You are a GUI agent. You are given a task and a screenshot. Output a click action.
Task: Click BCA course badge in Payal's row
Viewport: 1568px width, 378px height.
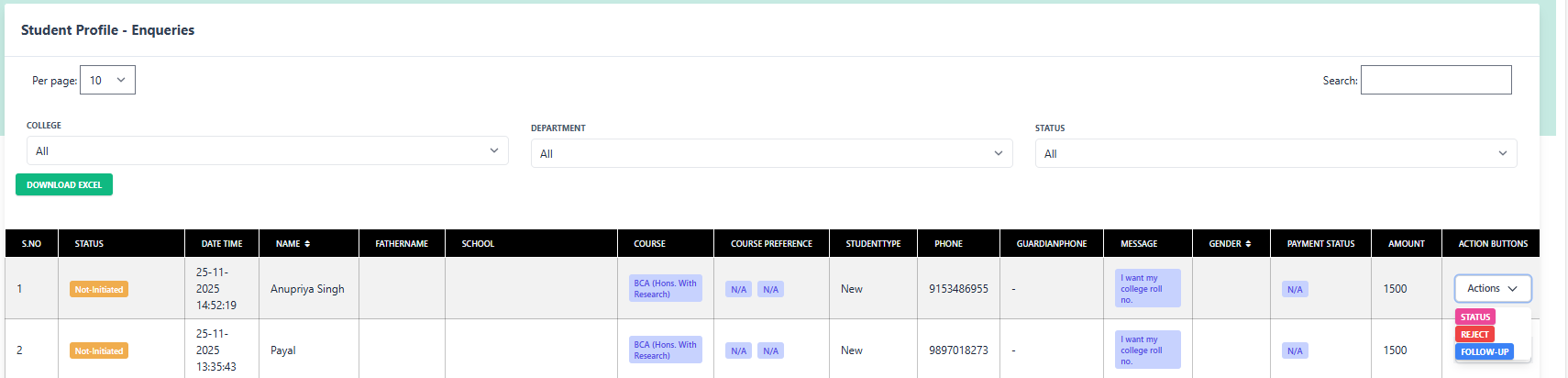[x=666, y=350]
